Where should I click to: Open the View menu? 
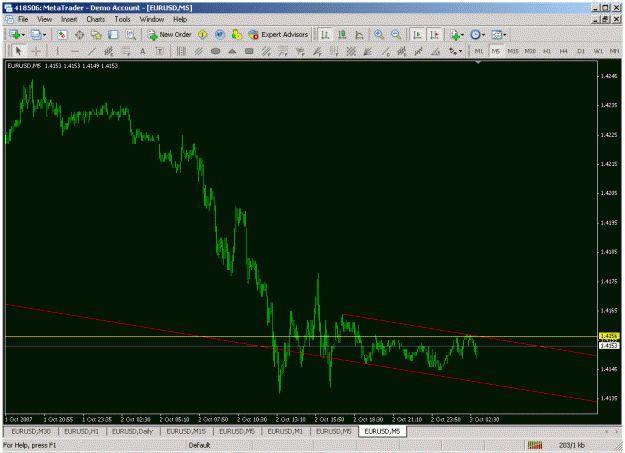point(45,19)
